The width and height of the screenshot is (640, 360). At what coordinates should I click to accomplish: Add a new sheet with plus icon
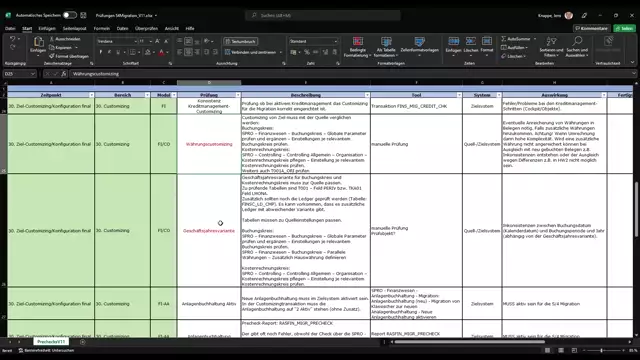(82, 342)
